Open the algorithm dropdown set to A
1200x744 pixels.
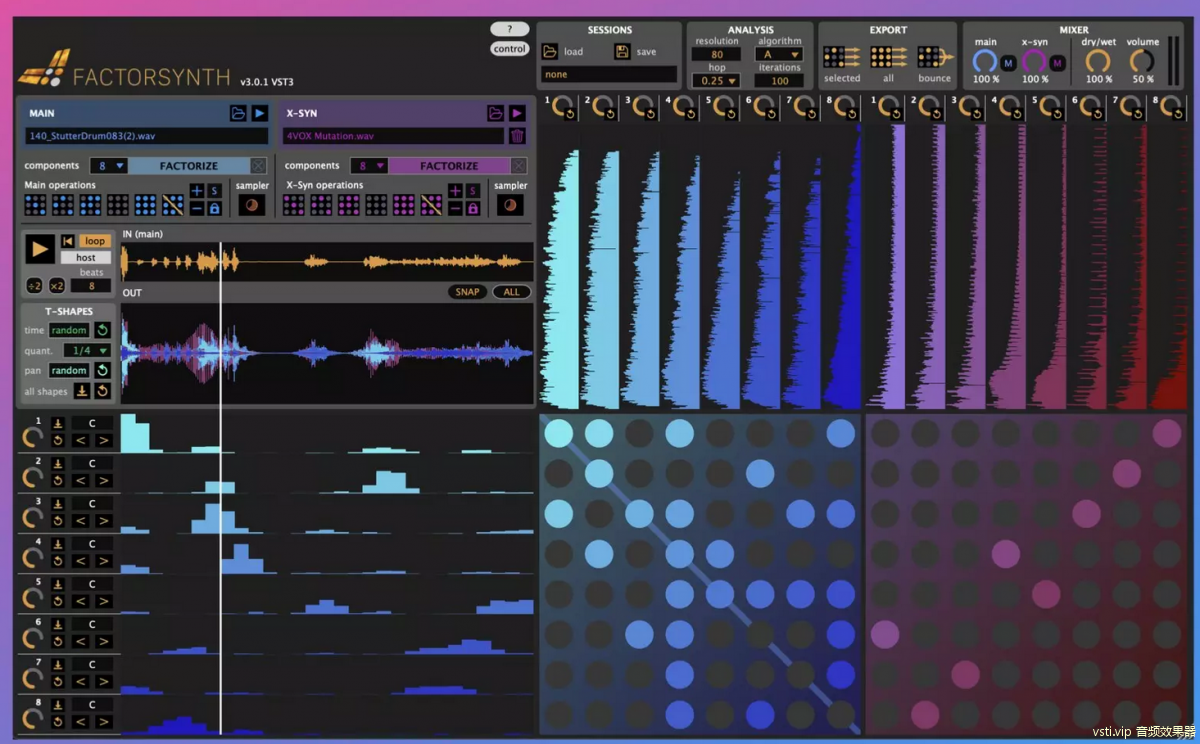pos(780,55)
